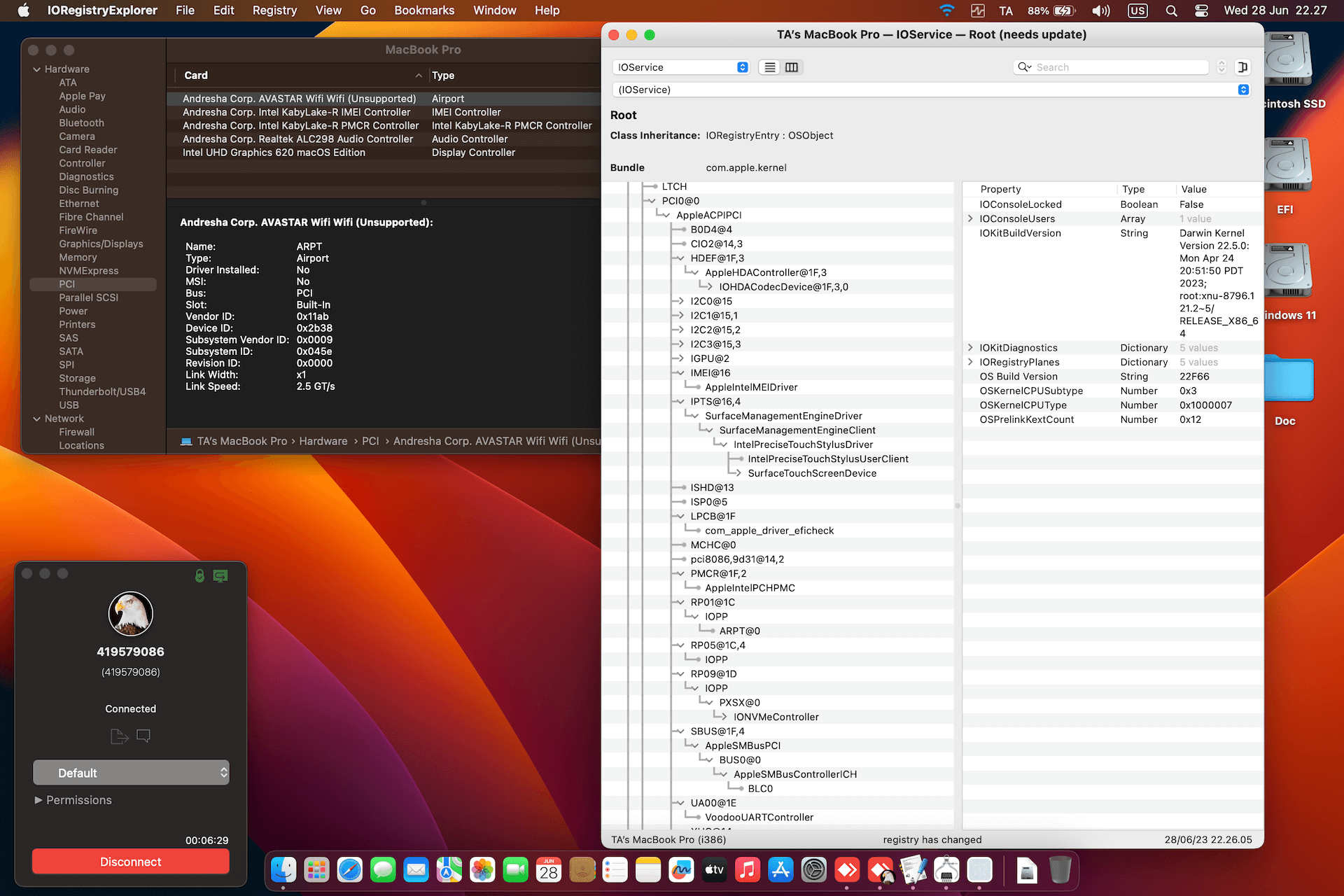Open the (IOService) path dropdown
This screenshot has height=896, width=1344.
coord(932,90)
